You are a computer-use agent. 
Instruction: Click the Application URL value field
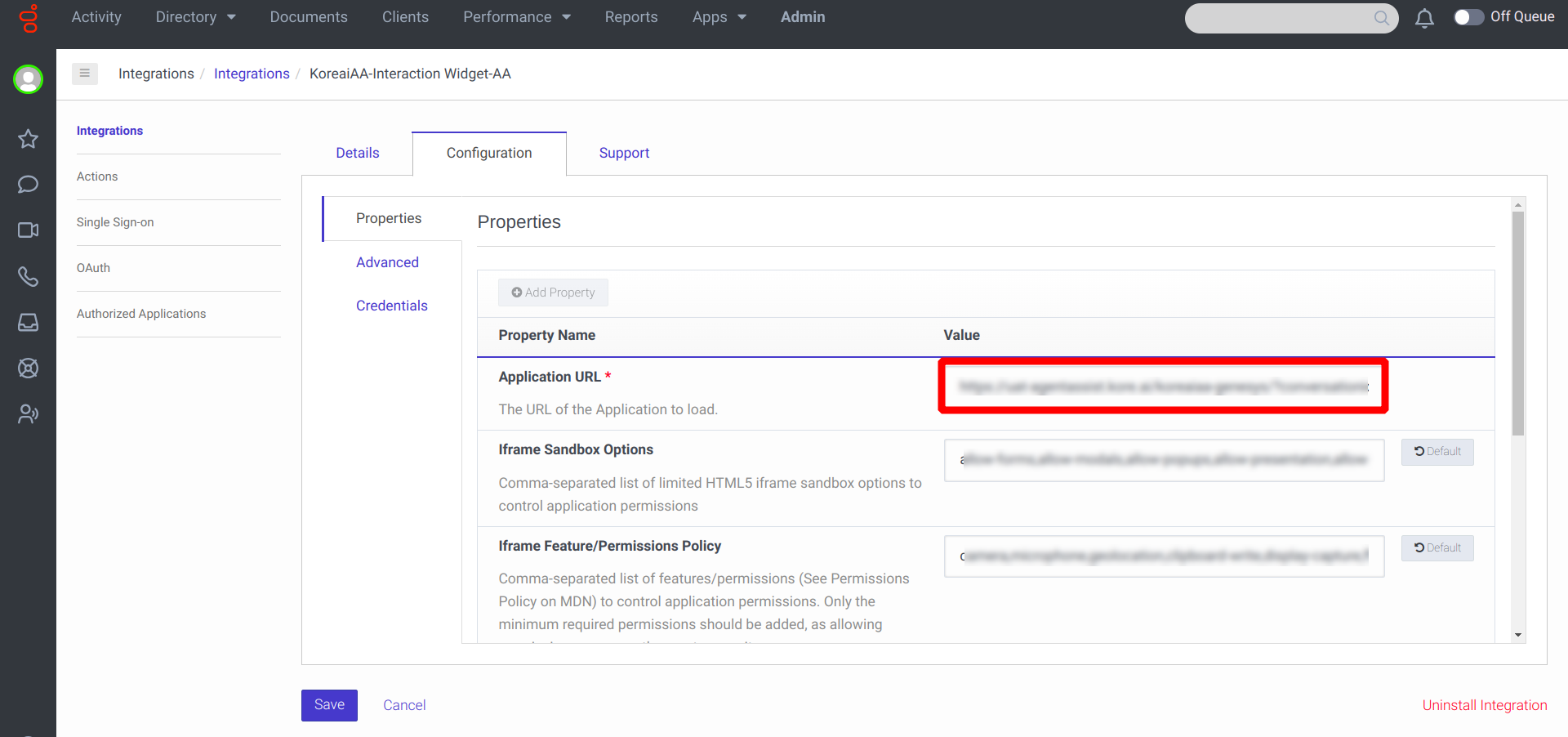click(1163, 386)
